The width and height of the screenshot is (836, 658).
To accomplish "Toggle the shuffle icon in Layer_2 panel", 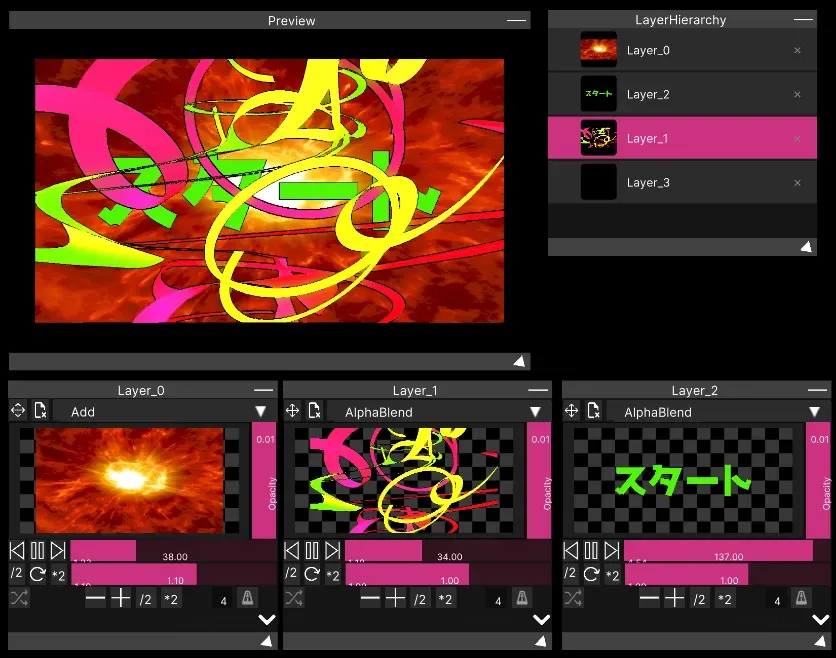I will (x=573, y=598).
